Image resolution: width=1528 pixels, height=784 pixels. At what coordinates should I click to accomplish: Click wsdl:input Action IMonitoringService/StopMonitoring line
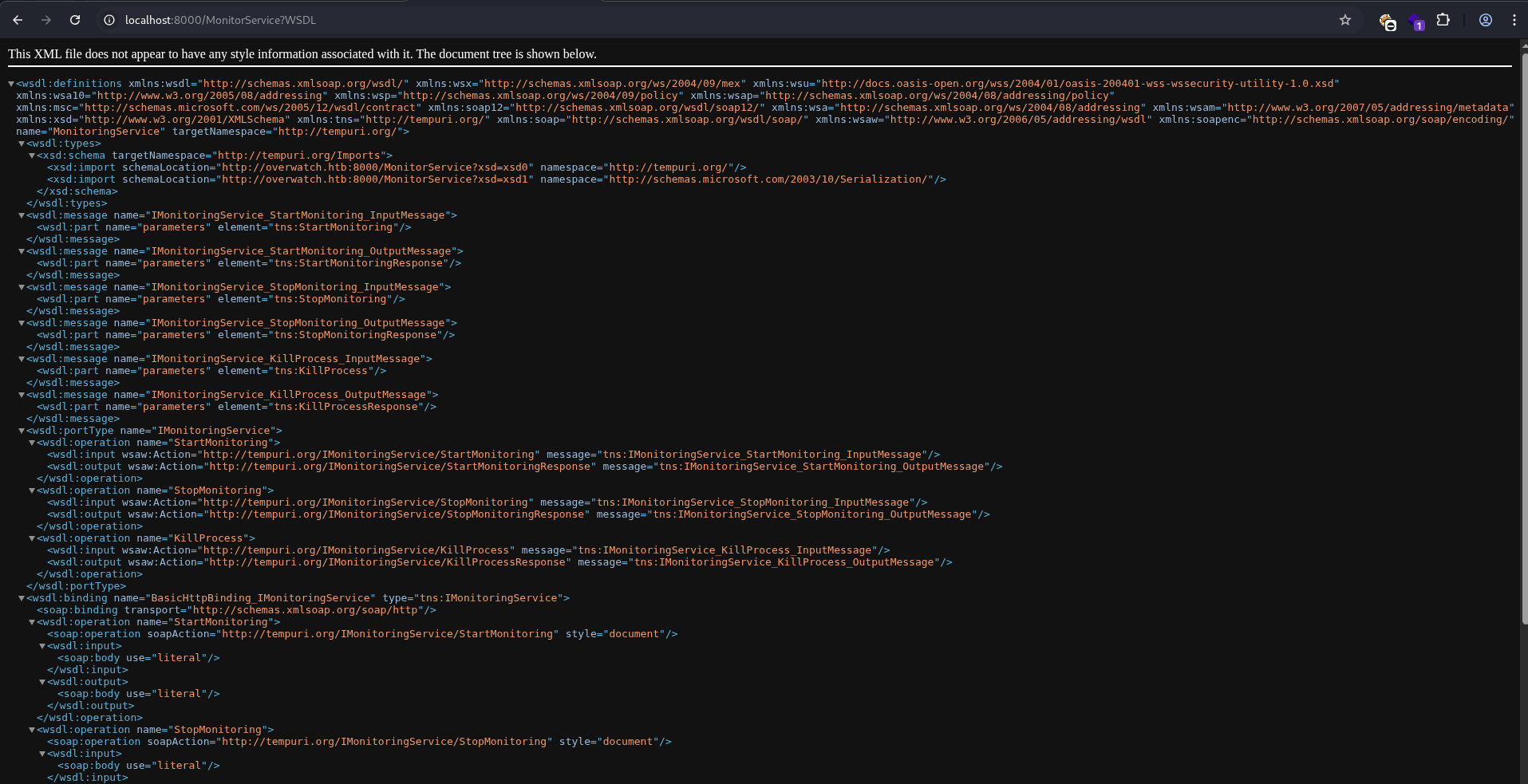click(x=487, y=502)
